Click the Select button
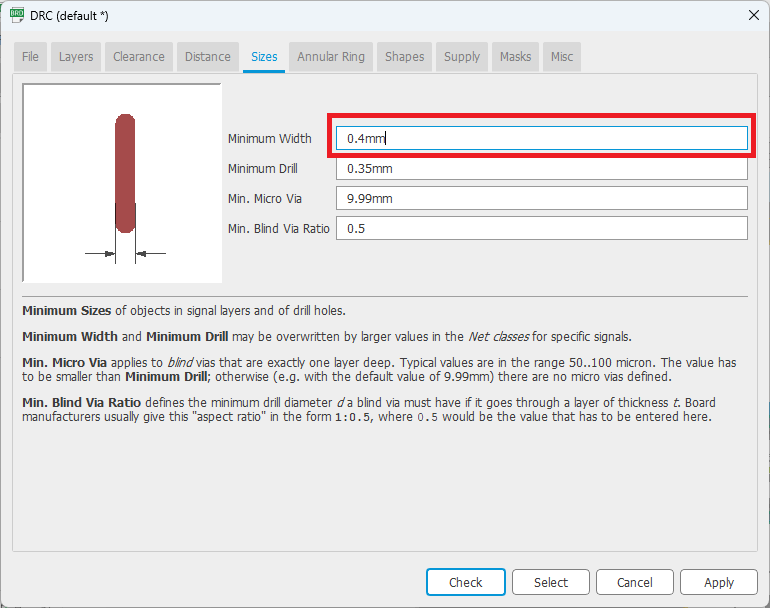 tap(550, 582)
